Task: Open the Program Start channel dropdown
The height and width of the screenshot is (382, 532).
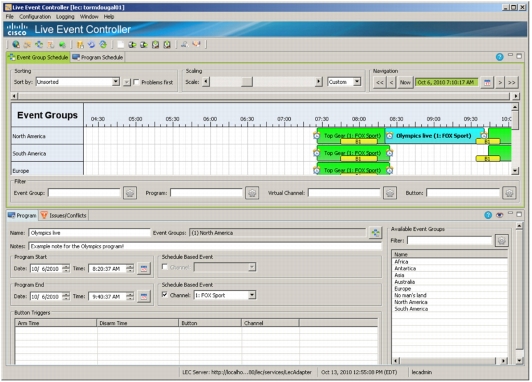Action: coord(252,267)
